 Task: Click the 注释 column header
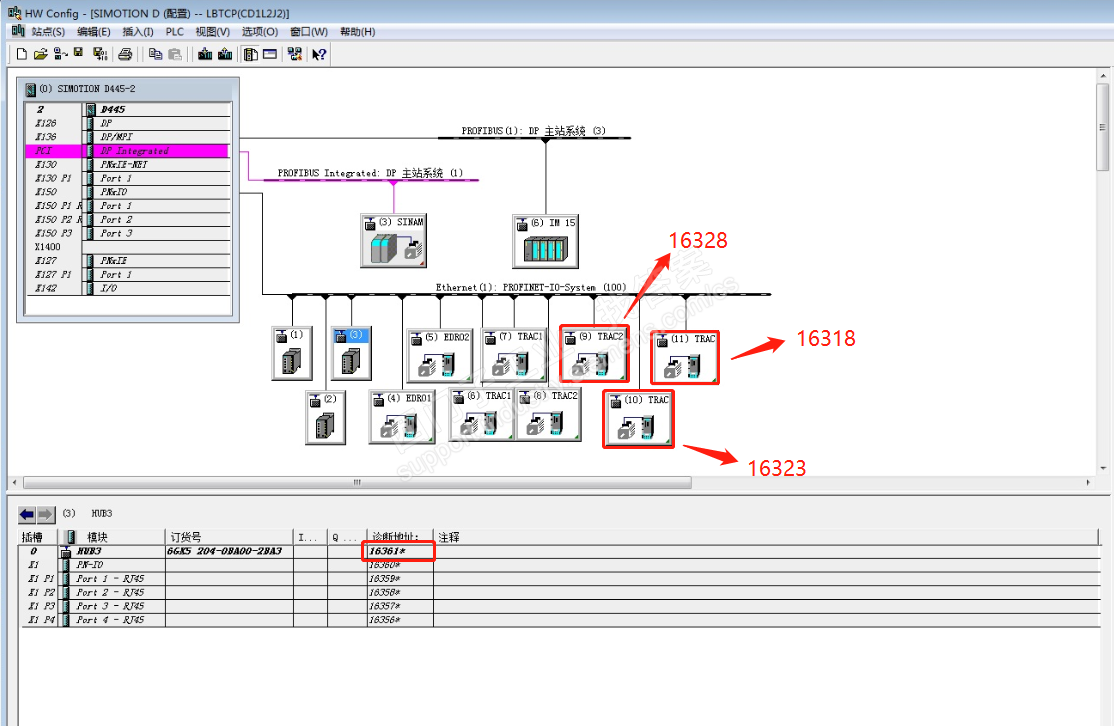(x=767, y=537)
